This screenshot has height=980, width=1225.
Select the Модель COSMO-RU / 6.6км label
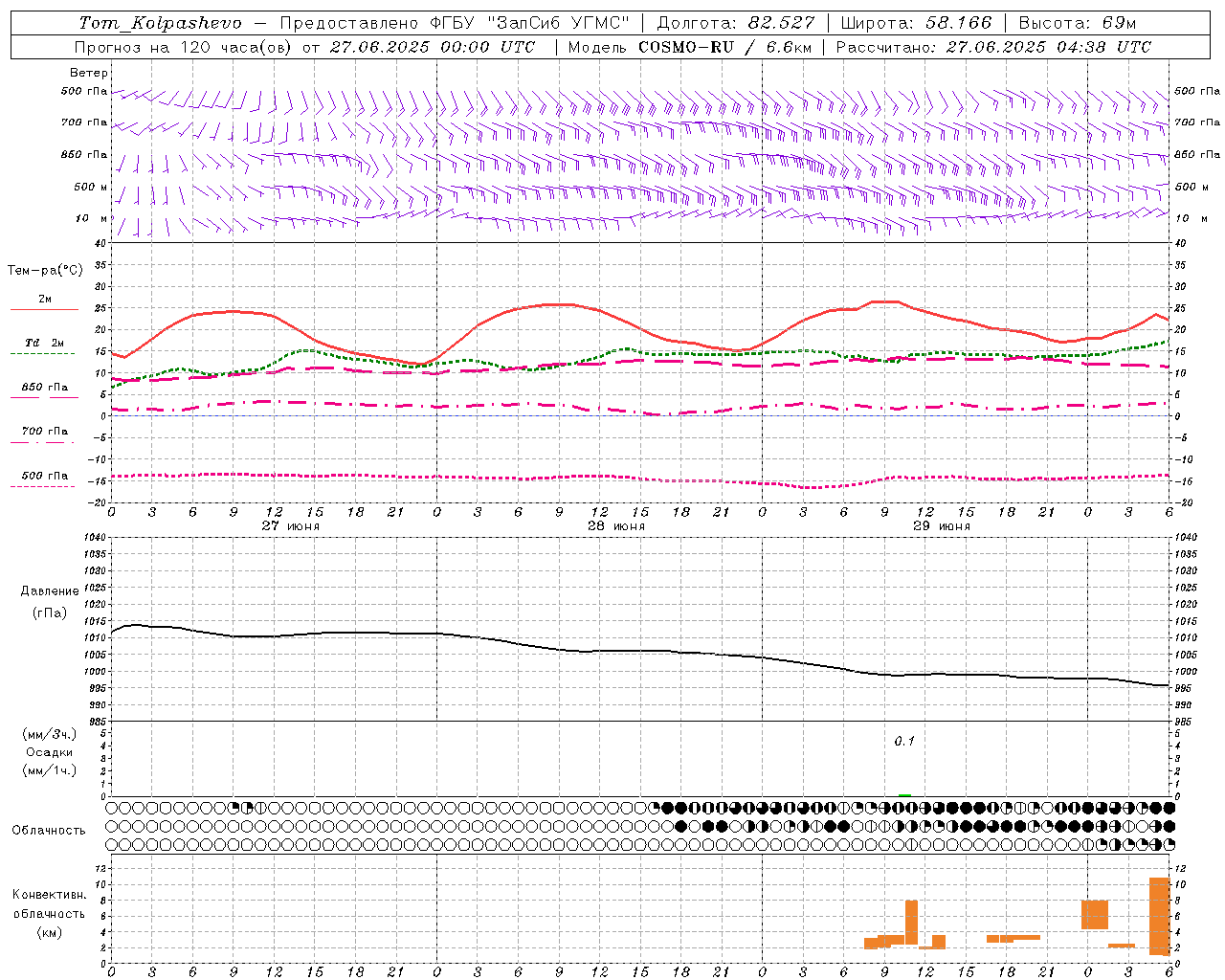coord(690,47)
